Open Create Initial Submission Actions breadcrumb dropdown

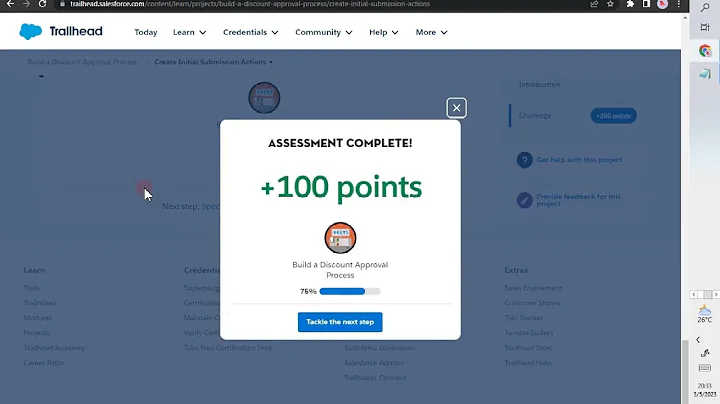pyautogui.click(x=213, y=62)
